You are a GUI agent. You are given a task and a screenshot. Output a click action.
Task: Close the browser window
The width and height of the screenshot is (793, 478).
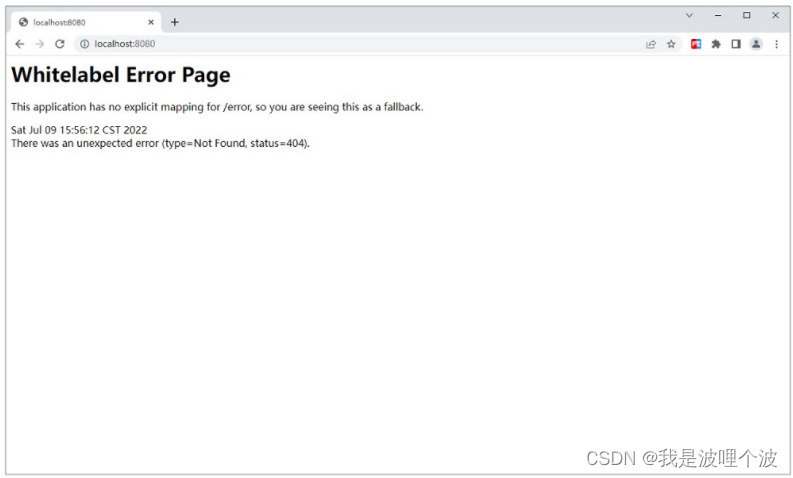pyautogui.click(x=775, y=15)
